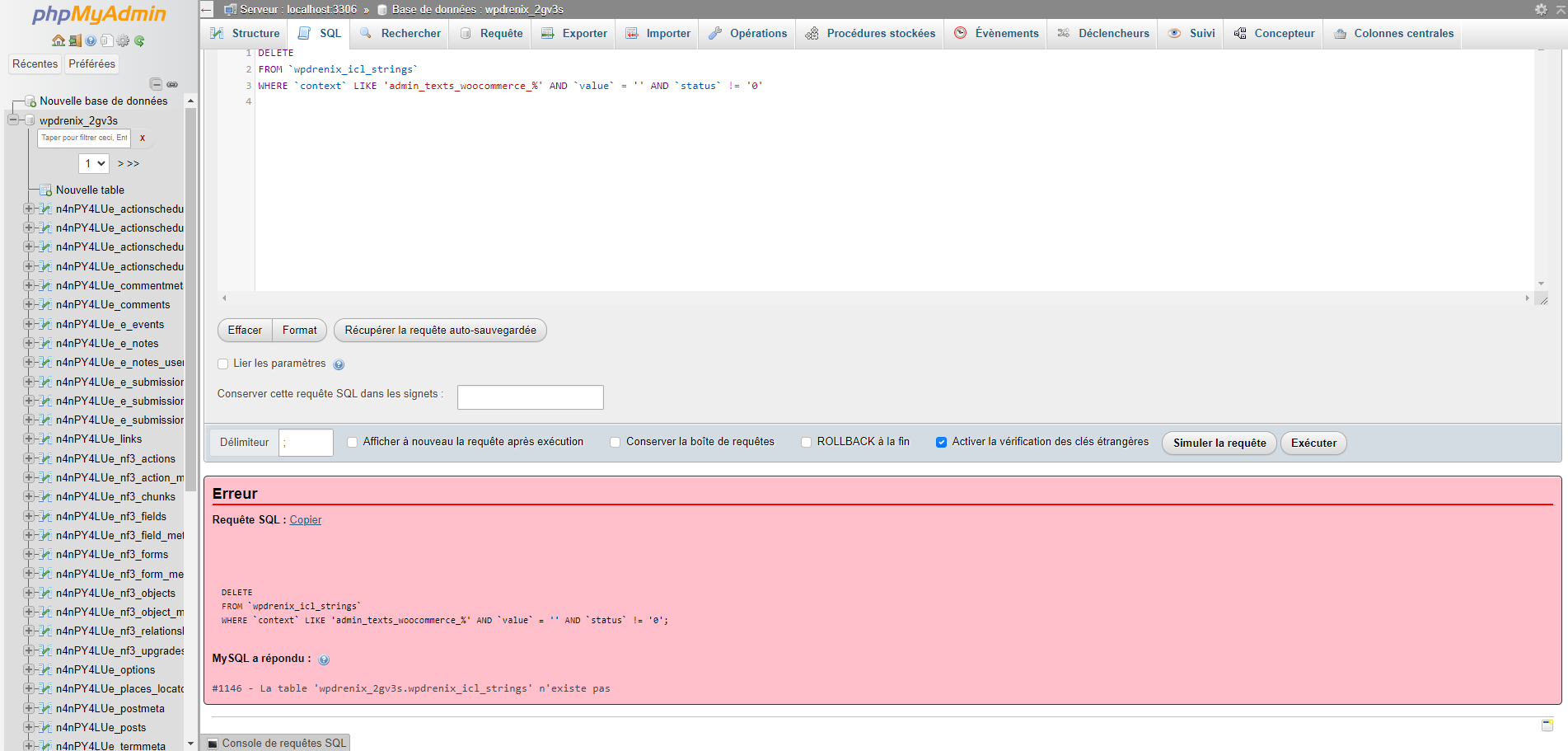Open the Rechercher tab
Image resolution: width=1568 pixels, height=751 pixels.
pyautogui.click(x=400, y=34)
